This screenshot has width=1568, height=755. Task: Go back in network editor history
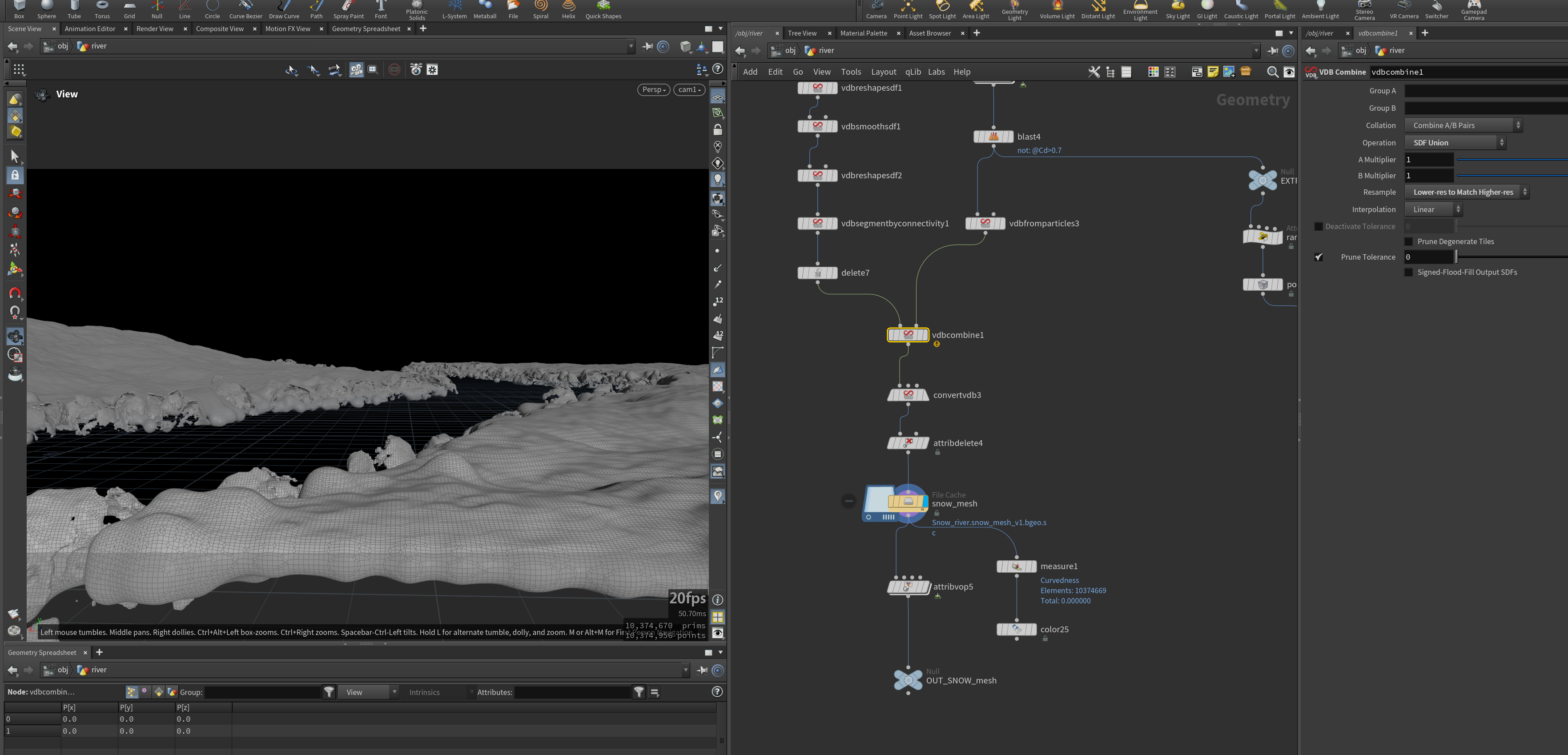click(x=740, y=51)
